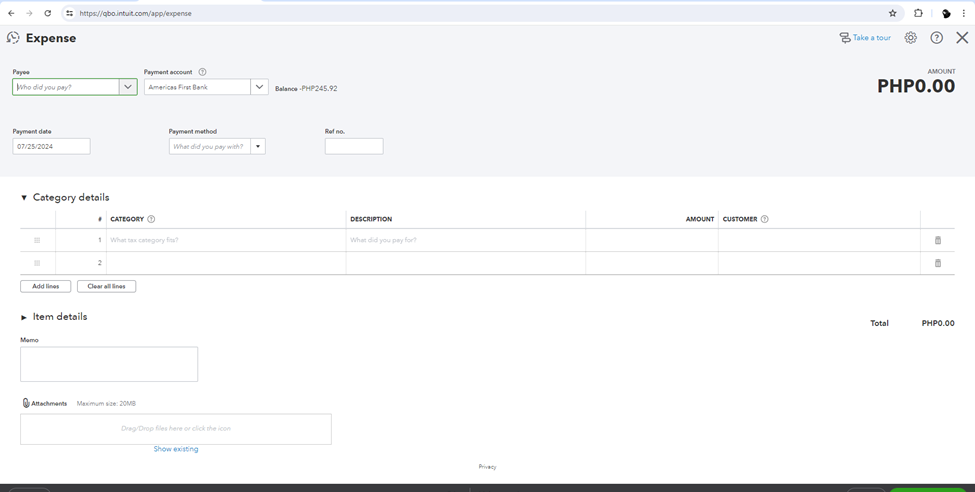Click the Category cell in line 2
The width and height of the screenshot is (975, 492).
[x=226, y=263]
